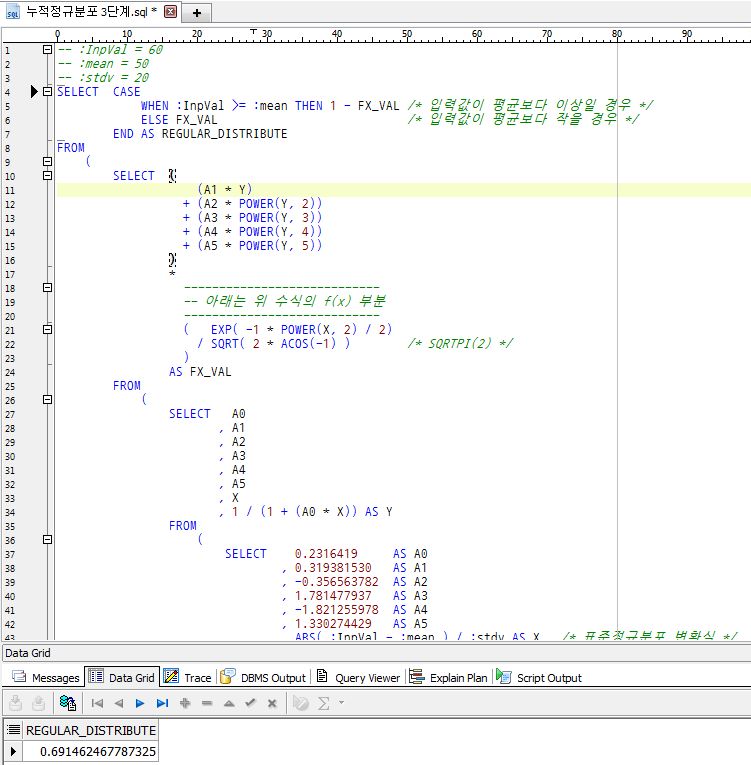Go to the next record
751x765 pixels.
pyautogui.click(x=140, y=703)
